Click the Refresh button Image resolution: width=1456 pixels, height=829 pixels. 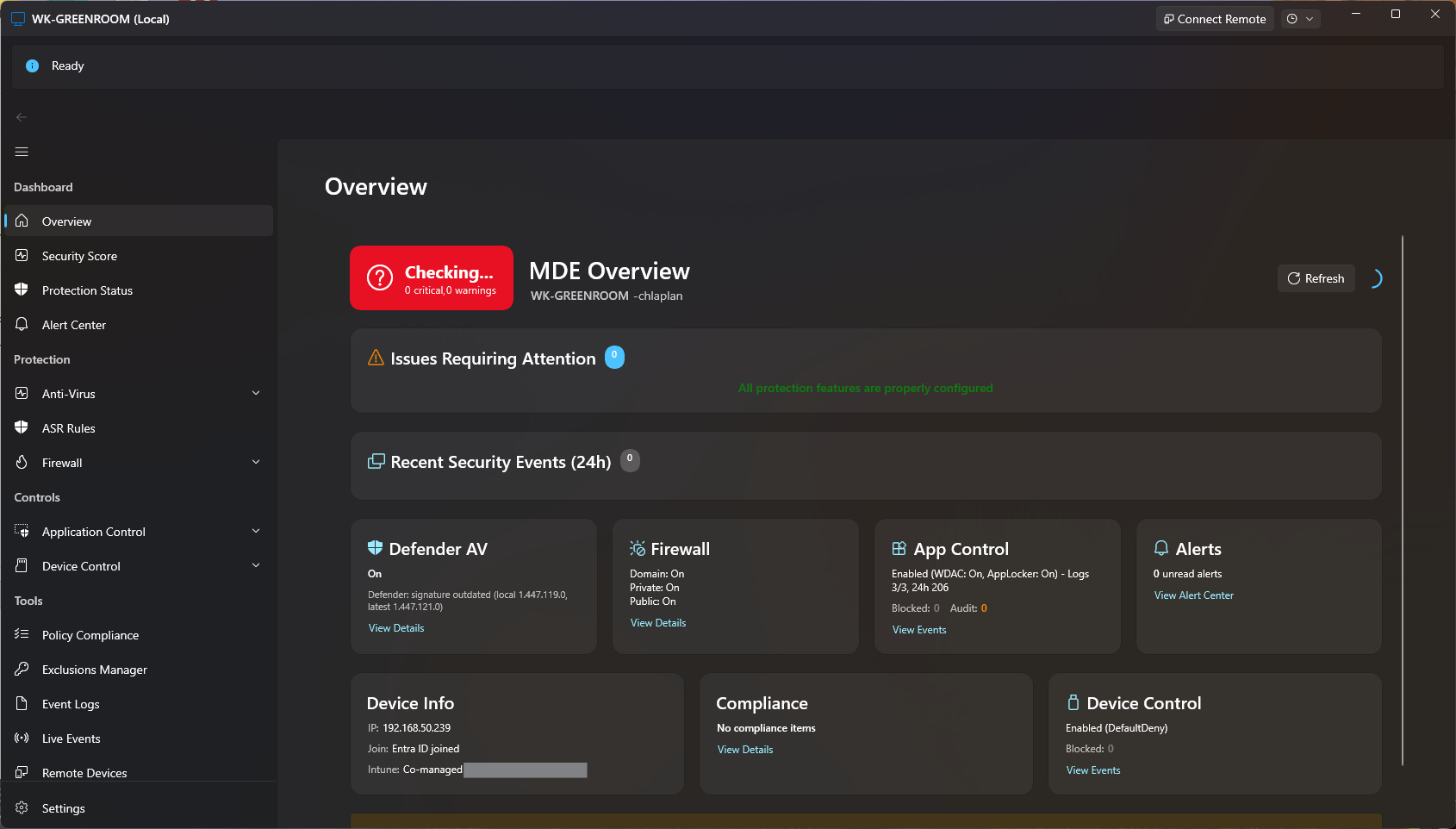(1316, 277)
